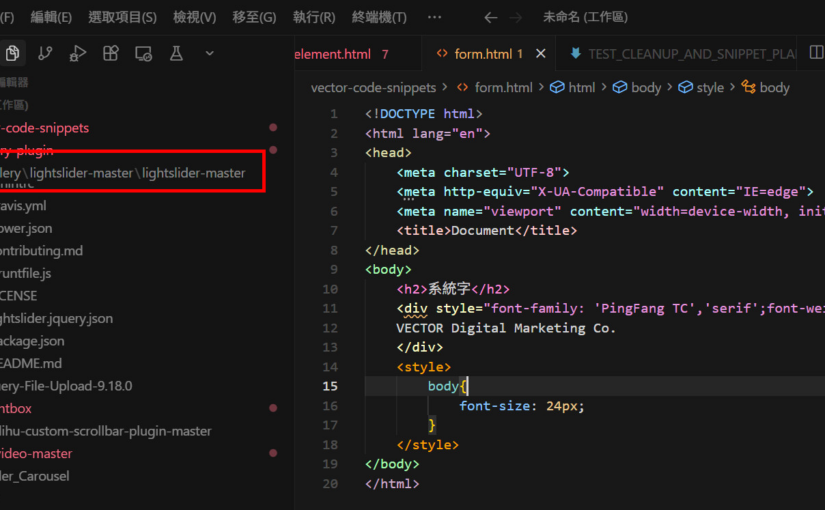Go forward with the right arrow
The height and width of the screenshot is (510, 825).
click(516, 17)
